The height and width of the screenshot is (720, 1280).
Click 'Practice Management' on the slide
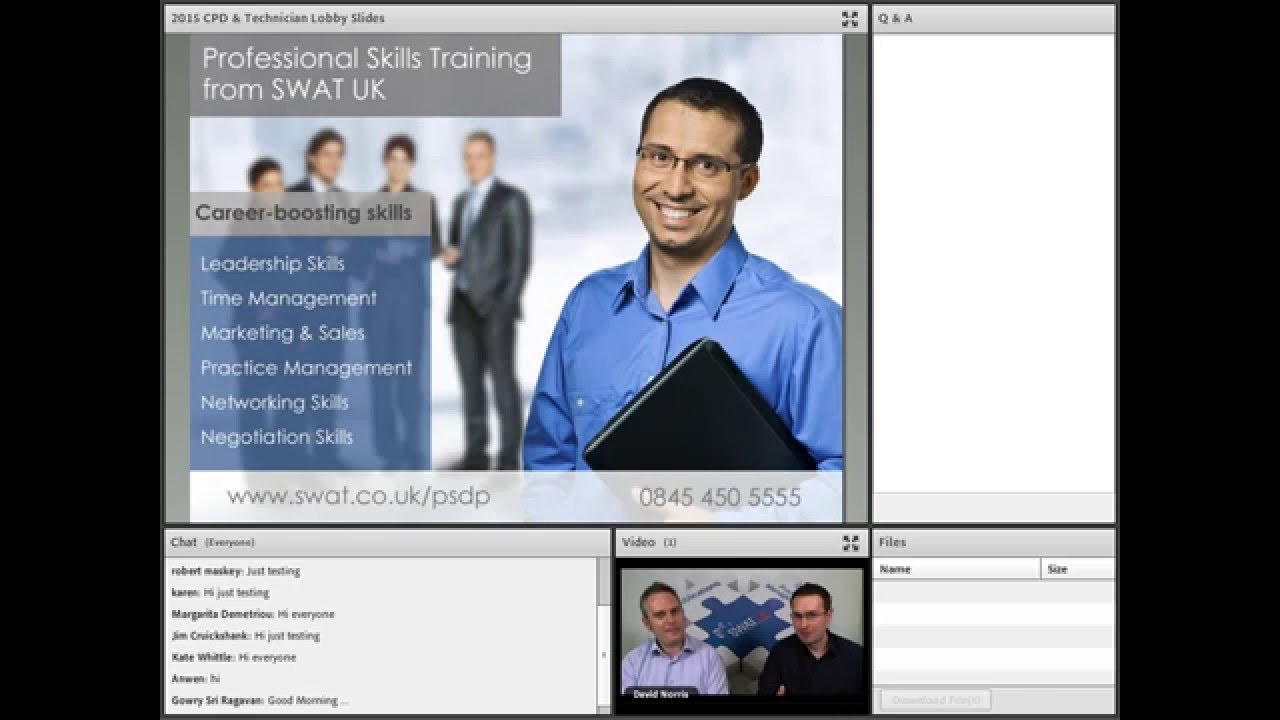tap(306, 368)
